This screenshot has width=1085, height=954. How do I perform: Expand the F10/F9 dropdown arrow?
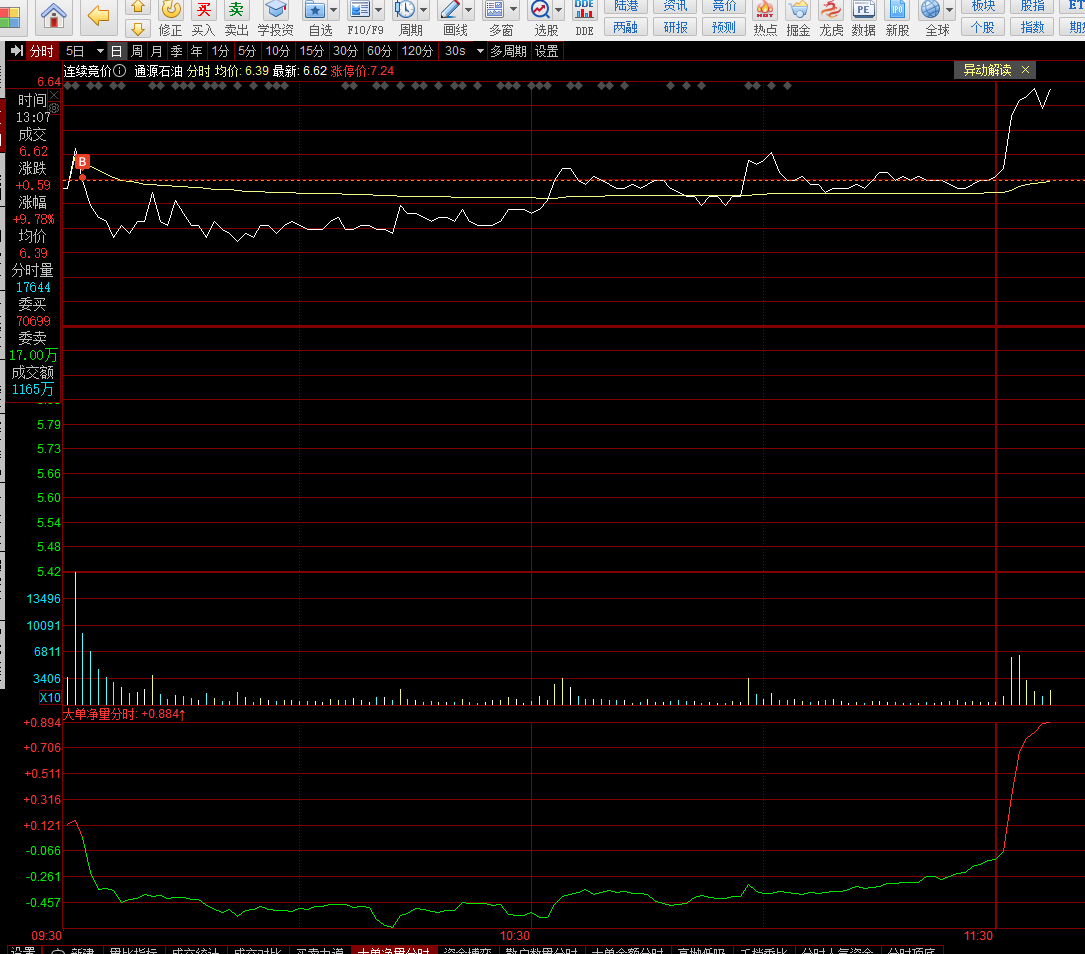(379, 10)
